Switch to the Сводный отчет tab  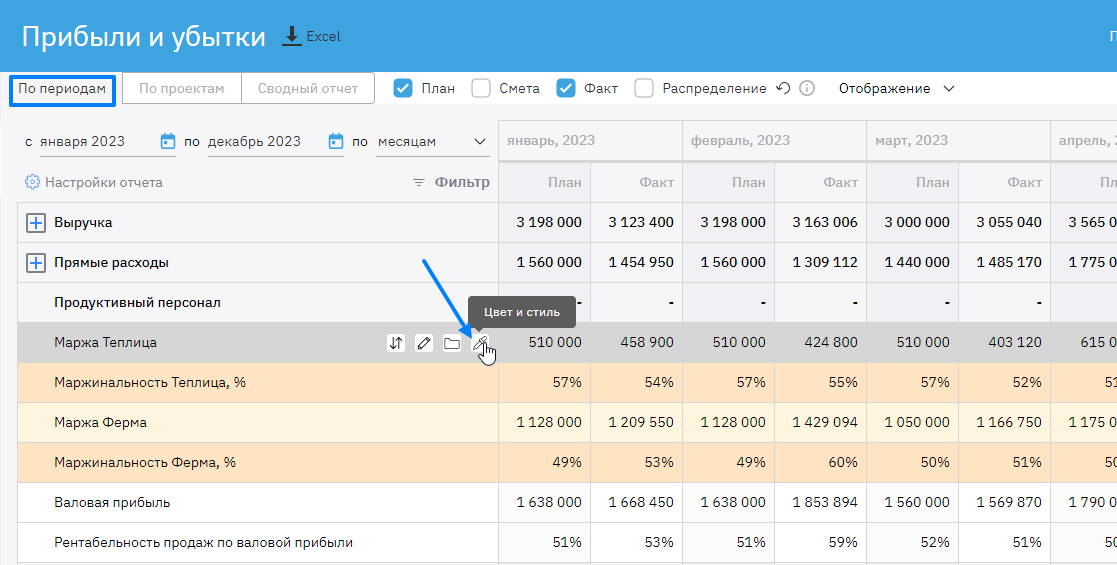click(x=308, y=88)
